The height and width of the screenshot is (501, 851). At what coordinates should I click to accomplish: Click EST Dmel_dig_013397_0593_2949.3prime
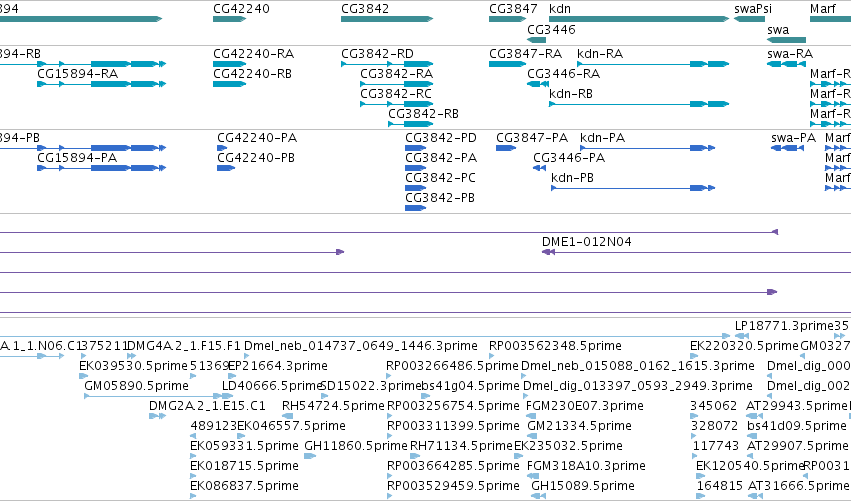(x=637, y=386)
